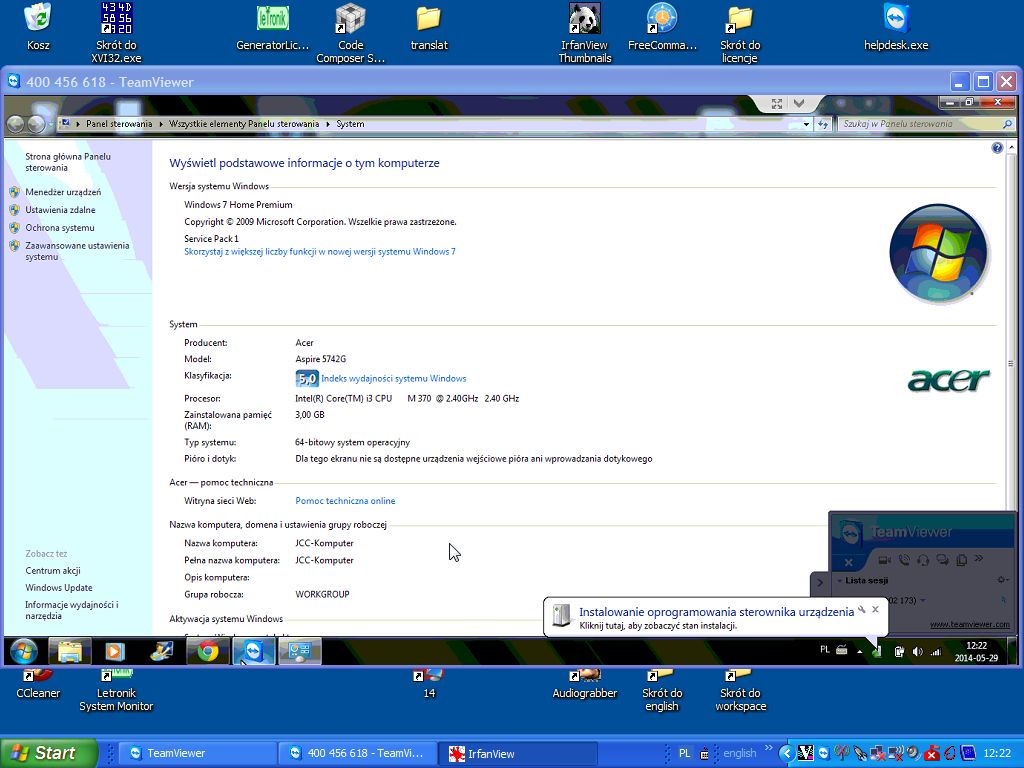The width and height of the screenshot is (1024, 768).
Task: Open Google Chrome on the remote taskbar
Action: pos(208,652)
